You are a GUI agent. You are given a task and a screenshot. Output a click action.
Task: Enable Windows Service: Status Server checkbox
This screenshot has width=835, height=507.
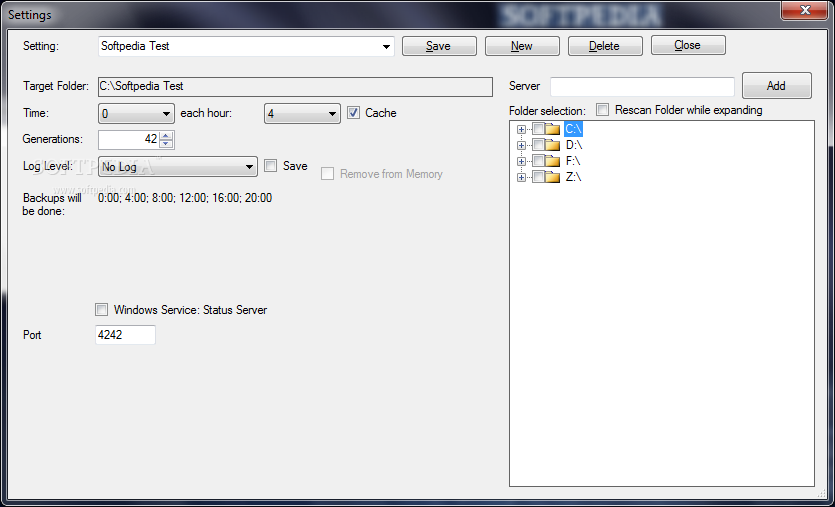click(101, 309)
